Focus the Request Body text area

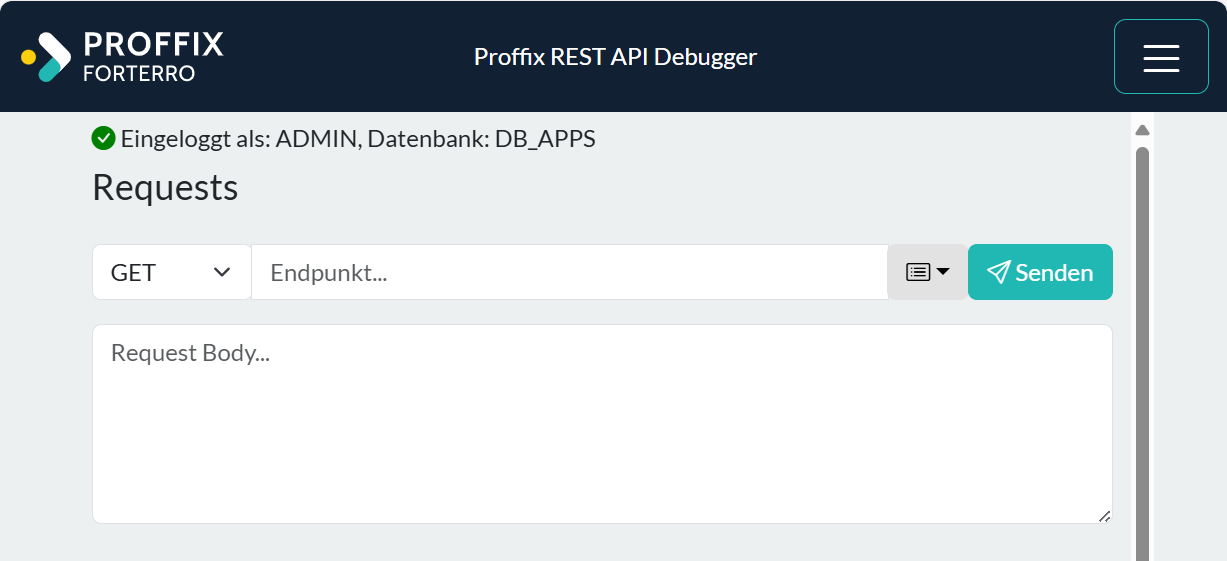602,424
